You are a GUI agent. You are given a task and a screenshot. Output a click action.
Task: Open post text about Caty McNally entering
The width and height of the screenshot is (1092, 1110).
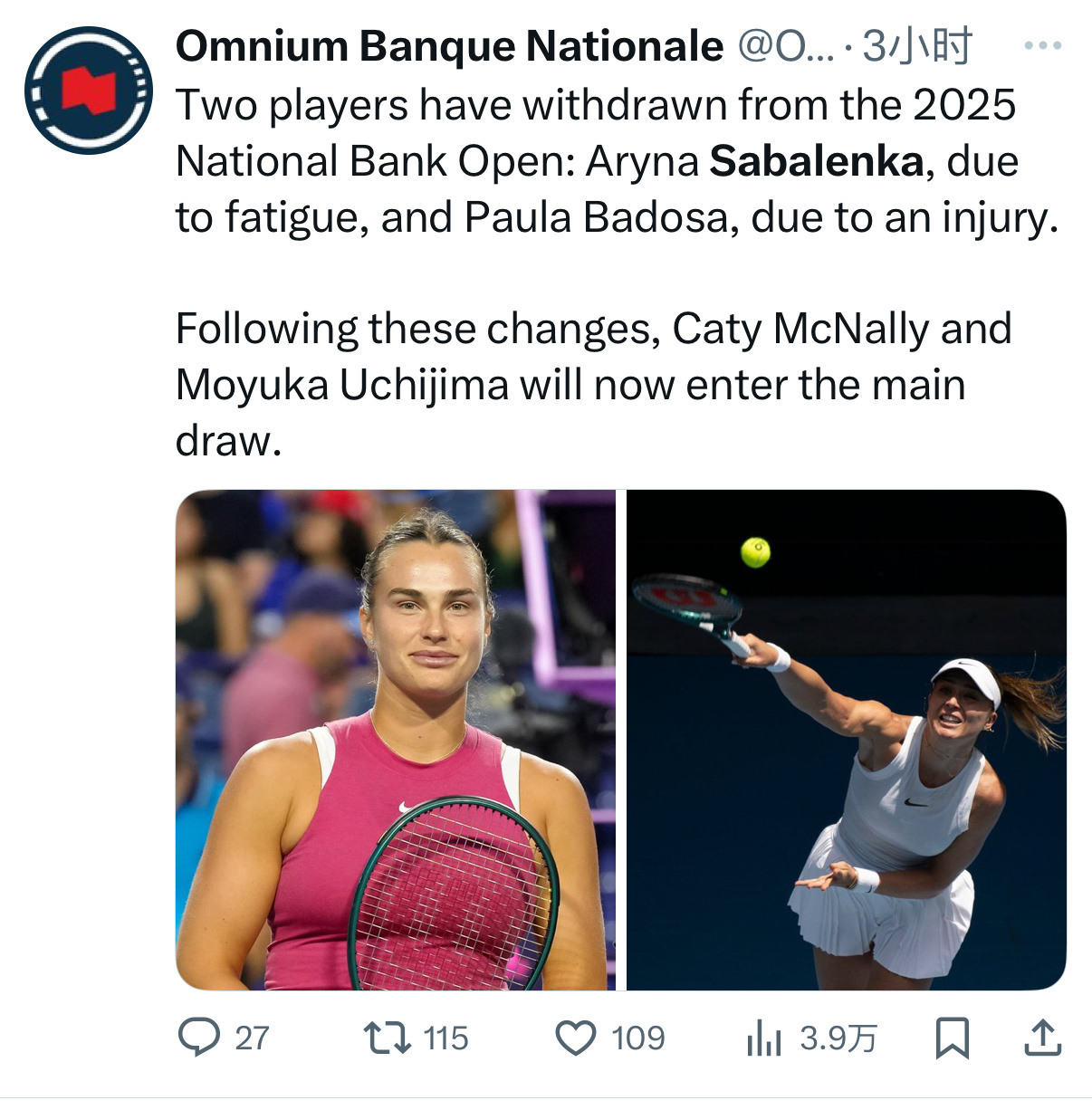tap(593, 385)
